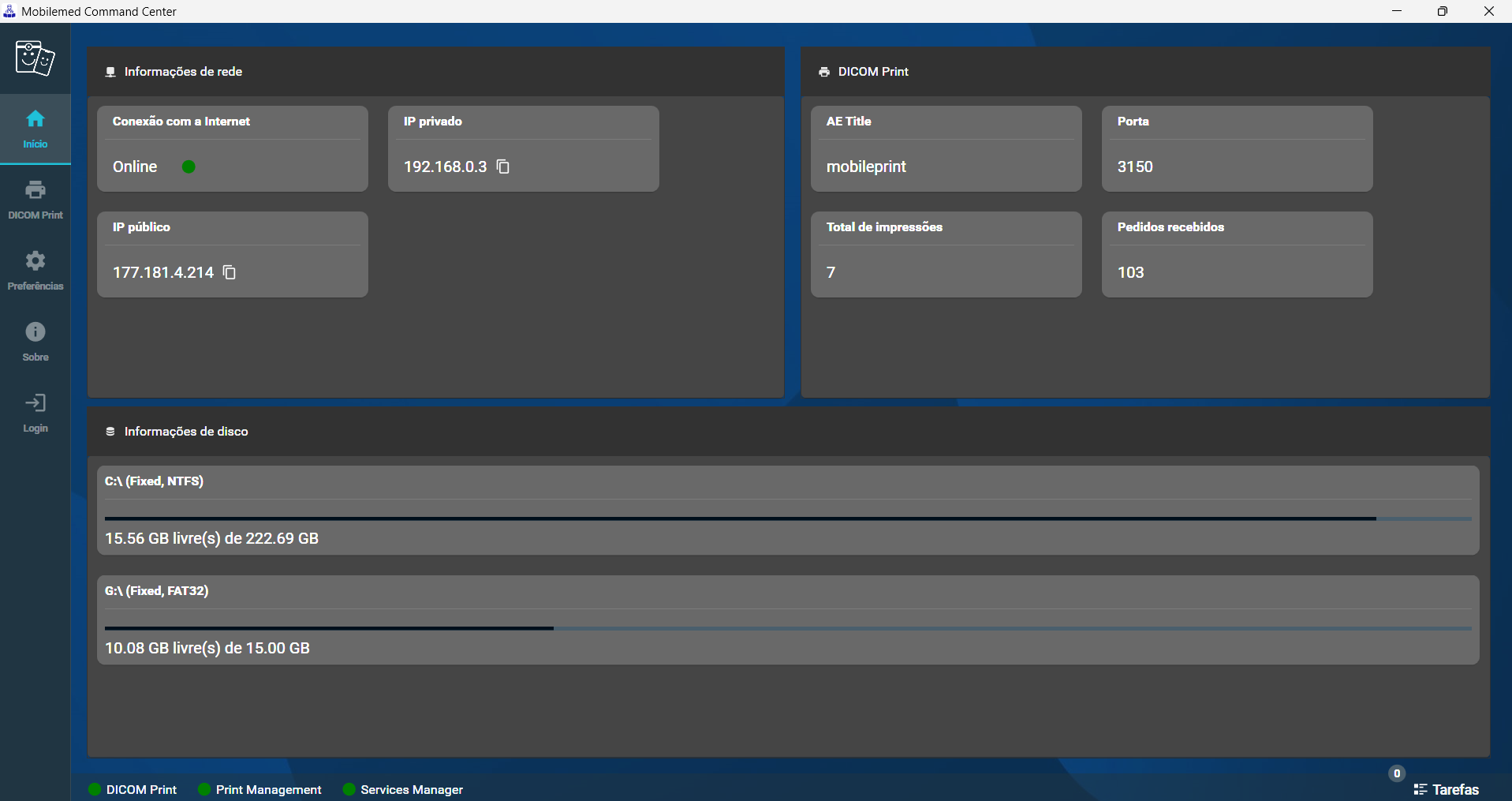Screen dimensions: 1512x801
Task: Click the Conexão com a Internet card title
Action: coord(181,122)
